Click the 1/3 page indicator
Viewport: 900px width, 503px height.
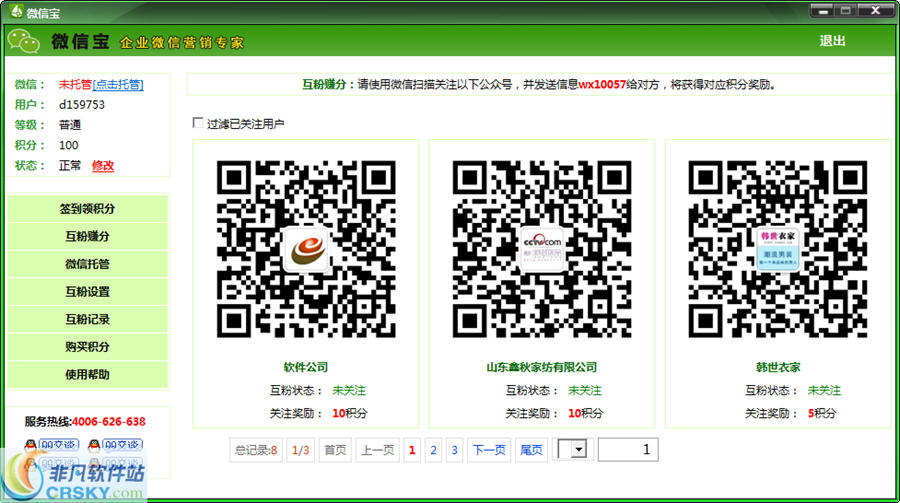[301, 450]
